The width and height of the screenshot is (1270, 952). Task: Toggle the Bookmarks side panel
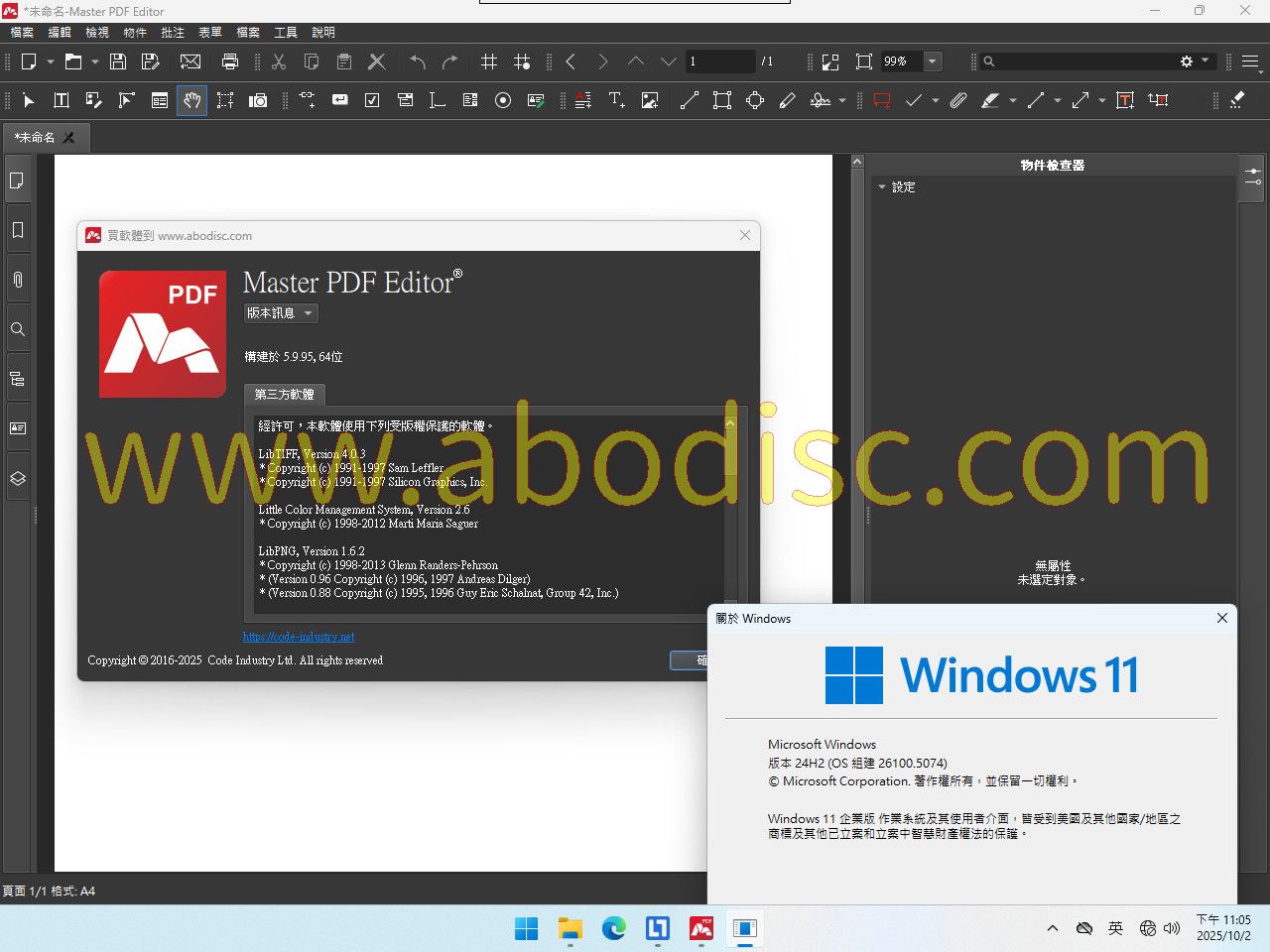18,230
